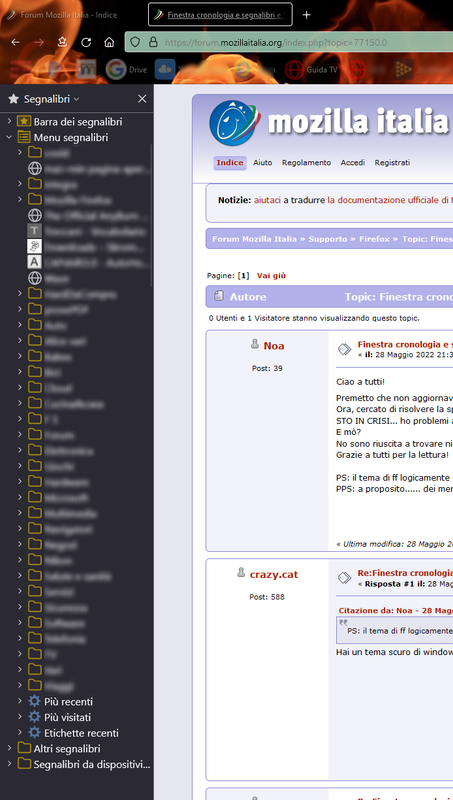Open the Guida TV bookmark
Viewport: 453px width, 800px height.
coord(311,70)
